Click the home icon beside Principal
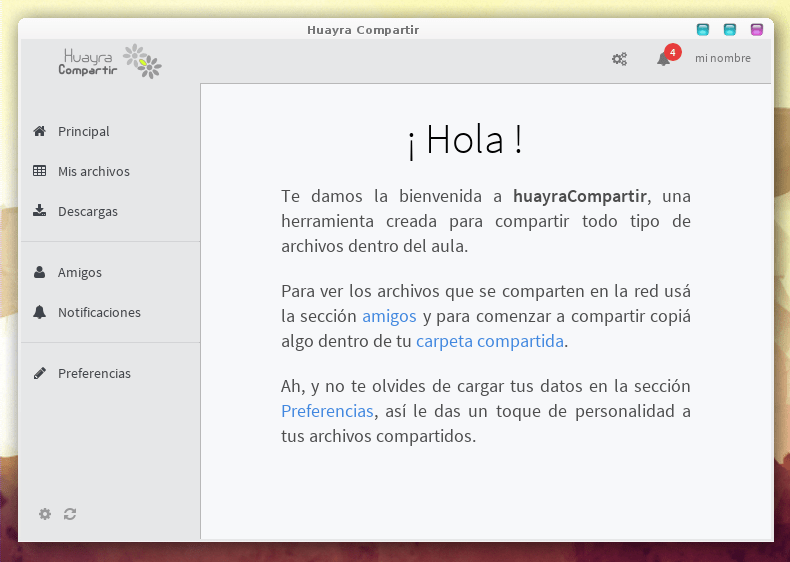This screenshot has height=562, width=790. (39, 131)
